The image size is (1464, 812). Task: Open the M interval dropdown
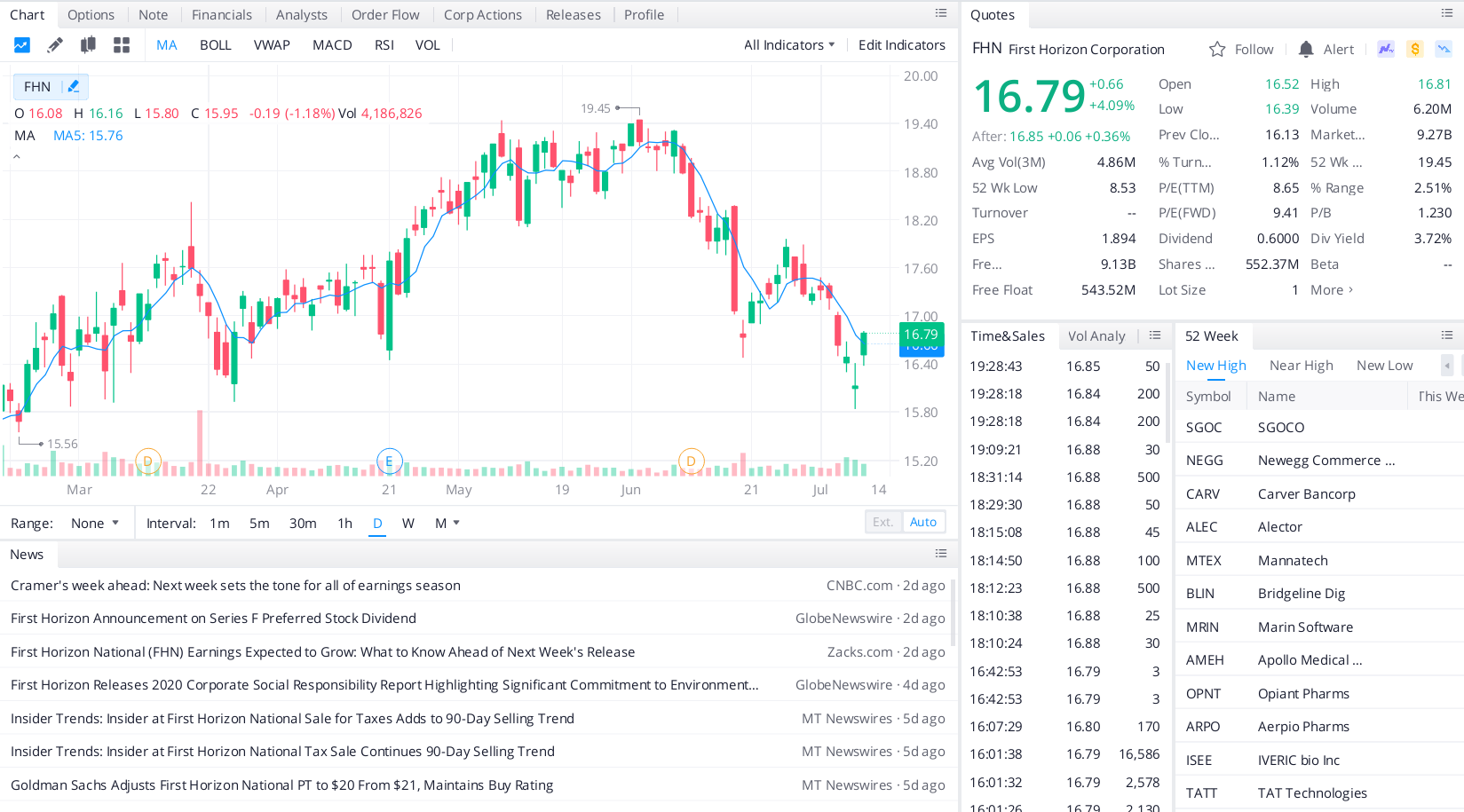447,524
